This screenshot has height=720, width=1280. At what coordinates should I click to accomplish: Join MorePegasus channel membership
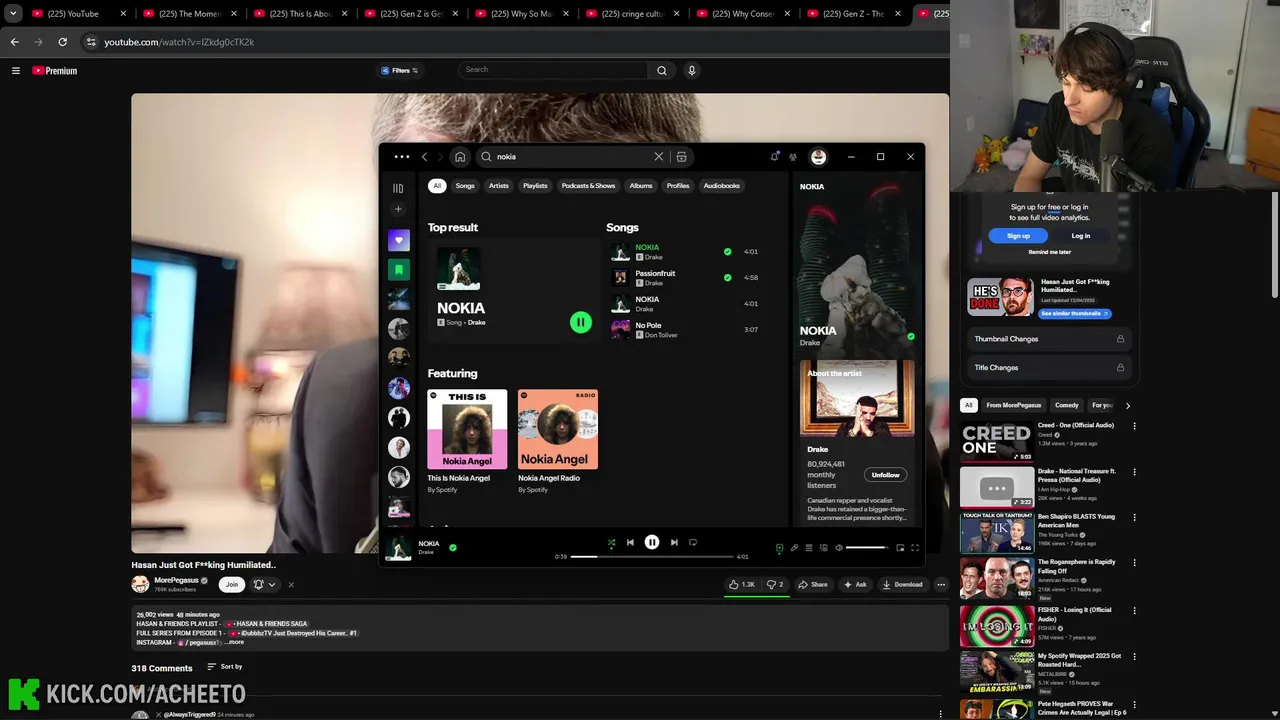[x=232, y=584]
